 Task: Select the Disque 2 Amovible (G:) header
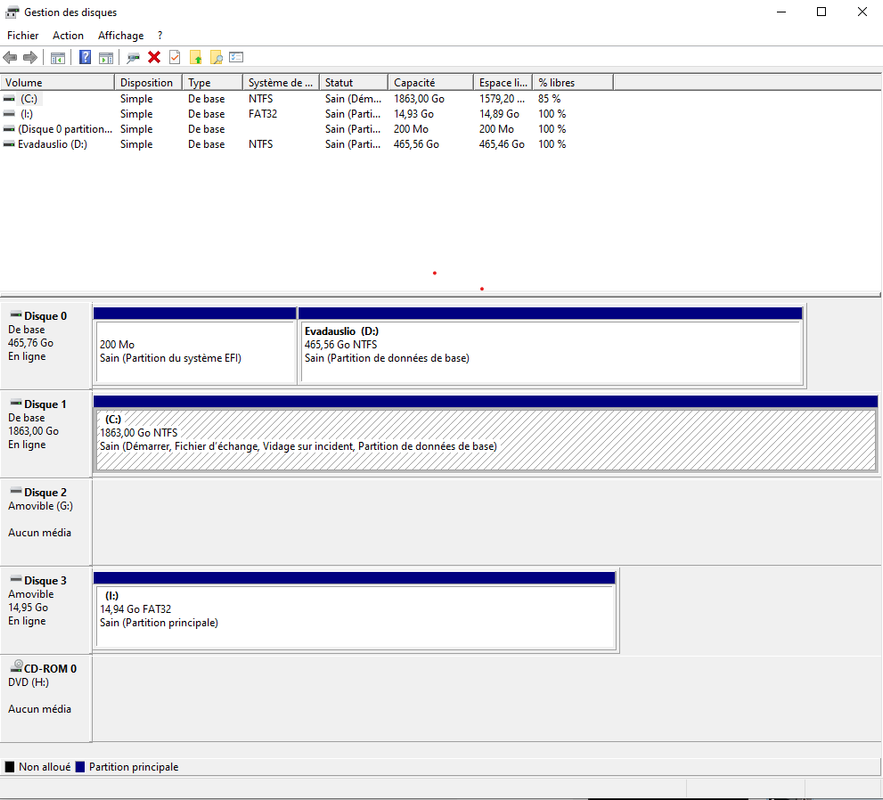coord(46,522)
